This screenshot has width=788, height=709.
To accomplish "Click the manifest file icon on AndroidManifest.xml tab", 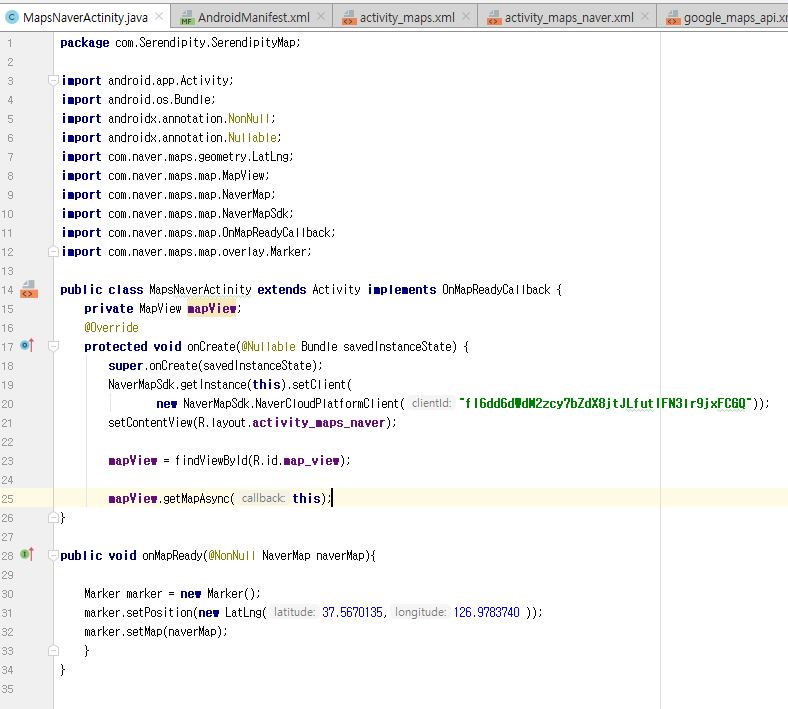I will click(187, 18).
